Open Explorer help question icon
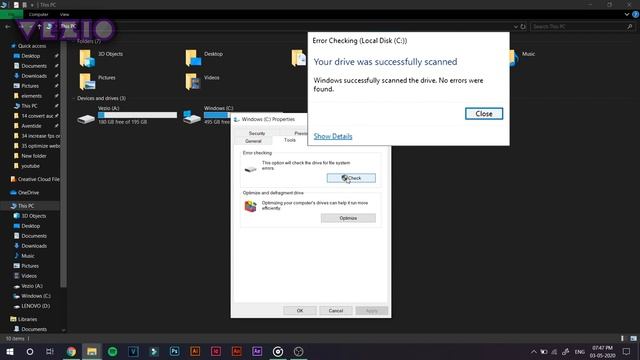 point(635,14)
